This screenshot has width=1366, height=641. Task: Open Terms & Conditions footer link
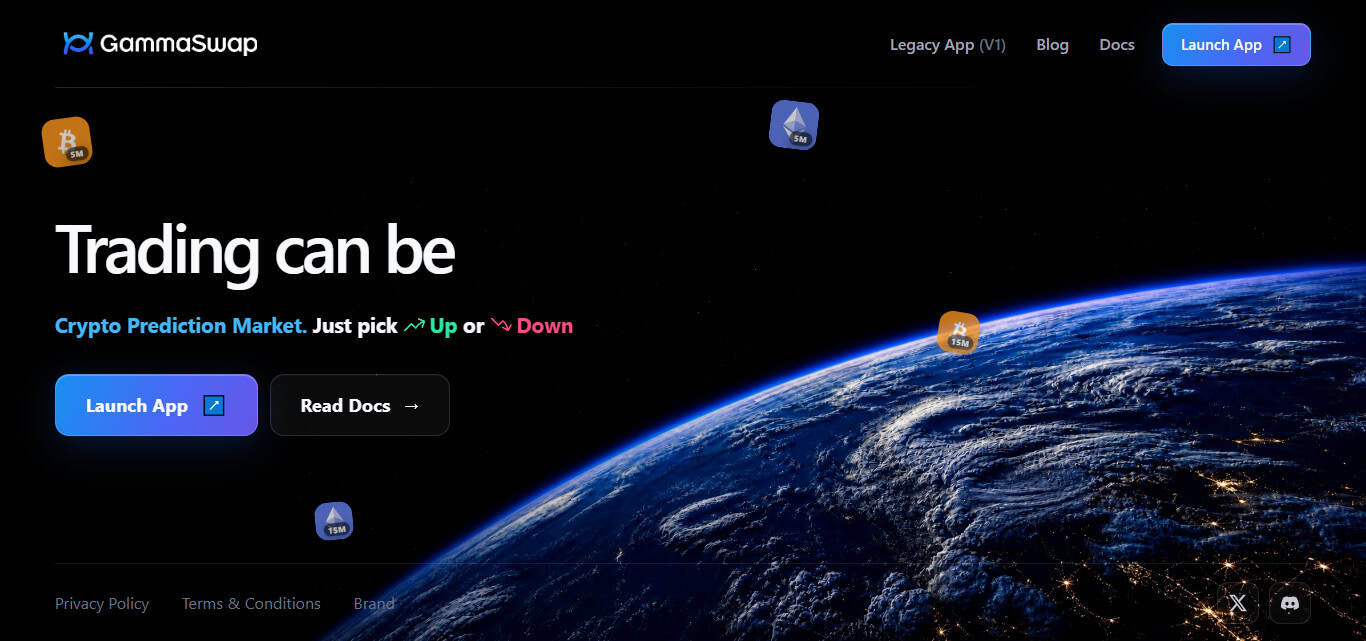(251, 604)
